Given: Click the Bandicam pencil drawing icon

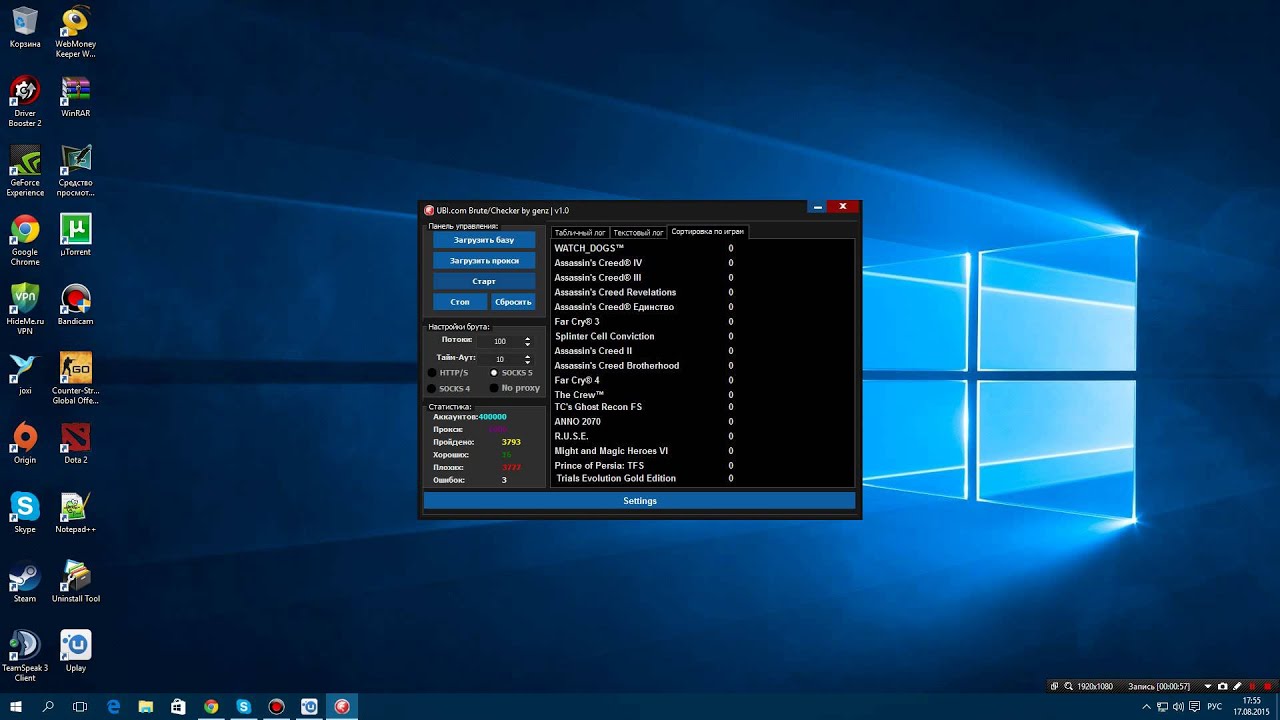Looking at the screenshot, I should (x=1237, y=686).
